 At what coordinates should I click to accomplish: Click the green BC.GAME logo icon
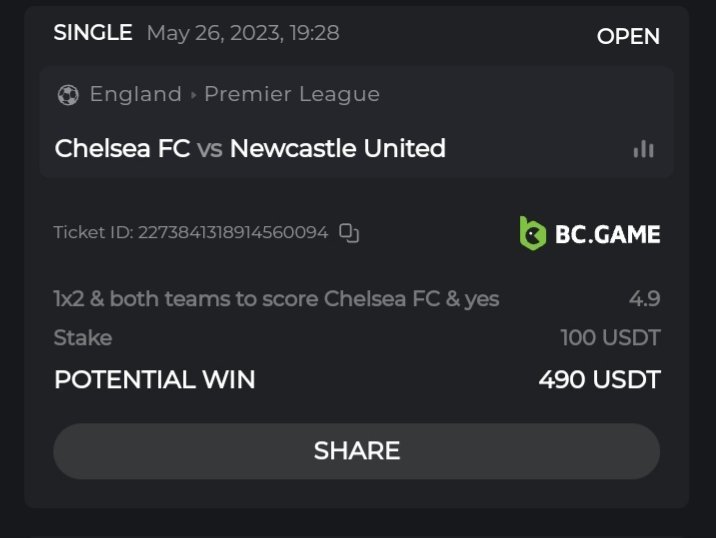click(532, 233)
